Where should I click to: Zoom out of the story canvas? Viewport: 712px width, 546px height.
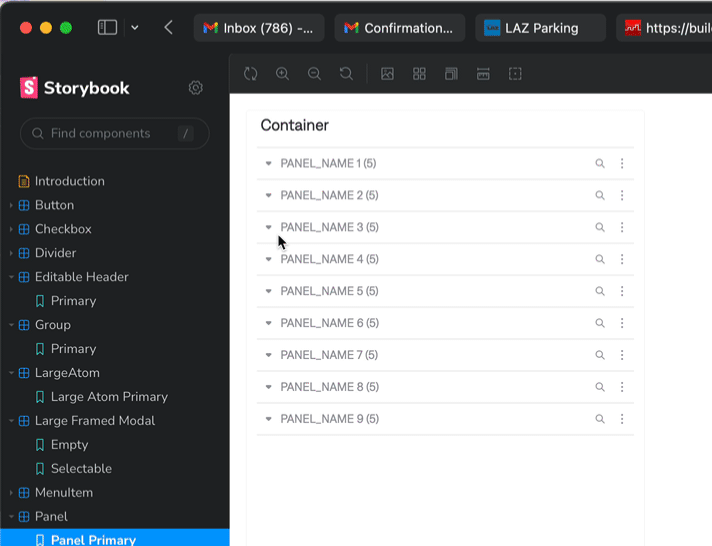point(314,74)
